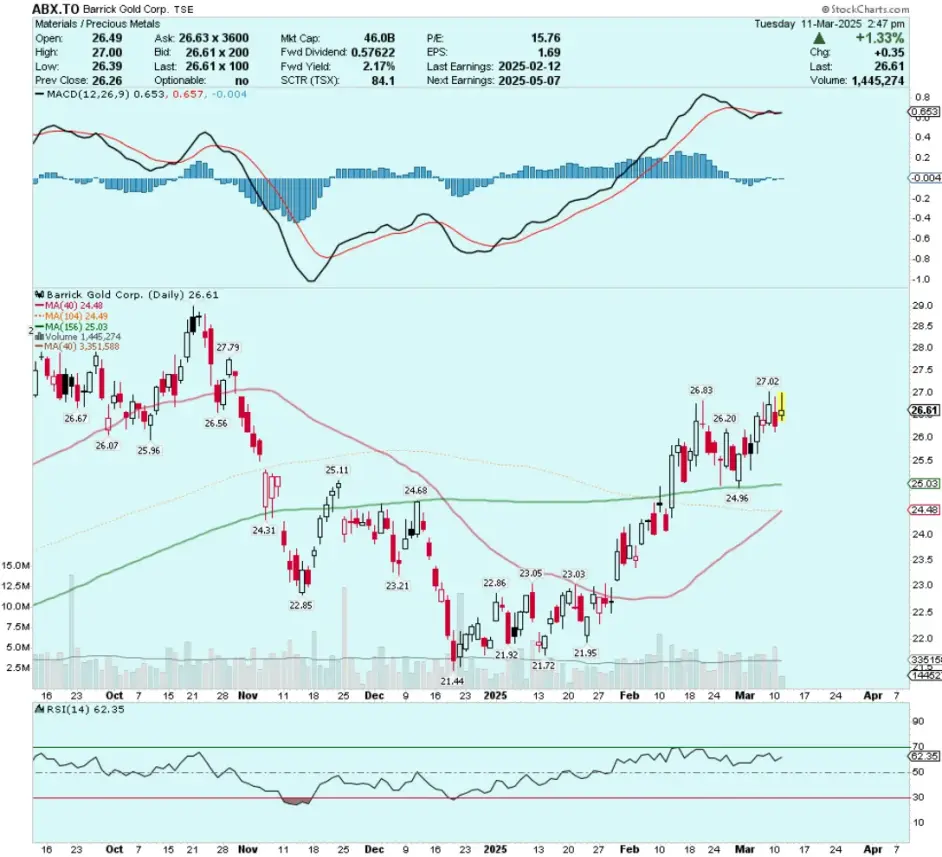Image resolution: width=942 pixels, height=857 pixels.
Task: Click the Optionable value no
Action: [x=242, y=80]
